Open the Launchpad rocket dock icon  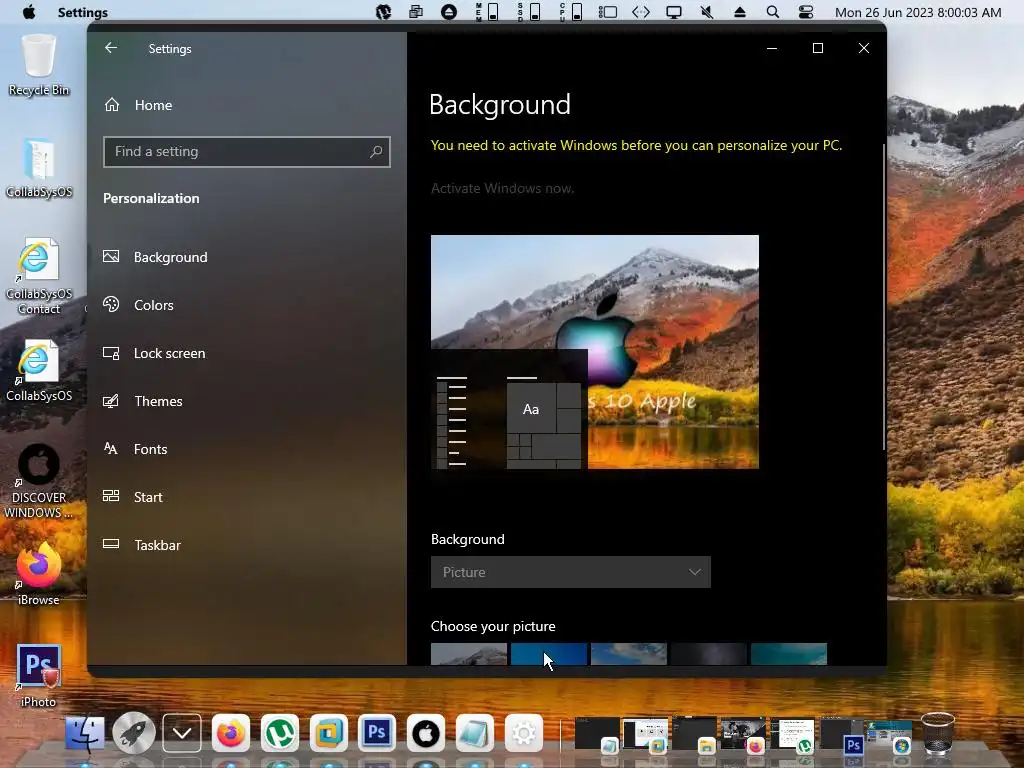tap(133, 733)
